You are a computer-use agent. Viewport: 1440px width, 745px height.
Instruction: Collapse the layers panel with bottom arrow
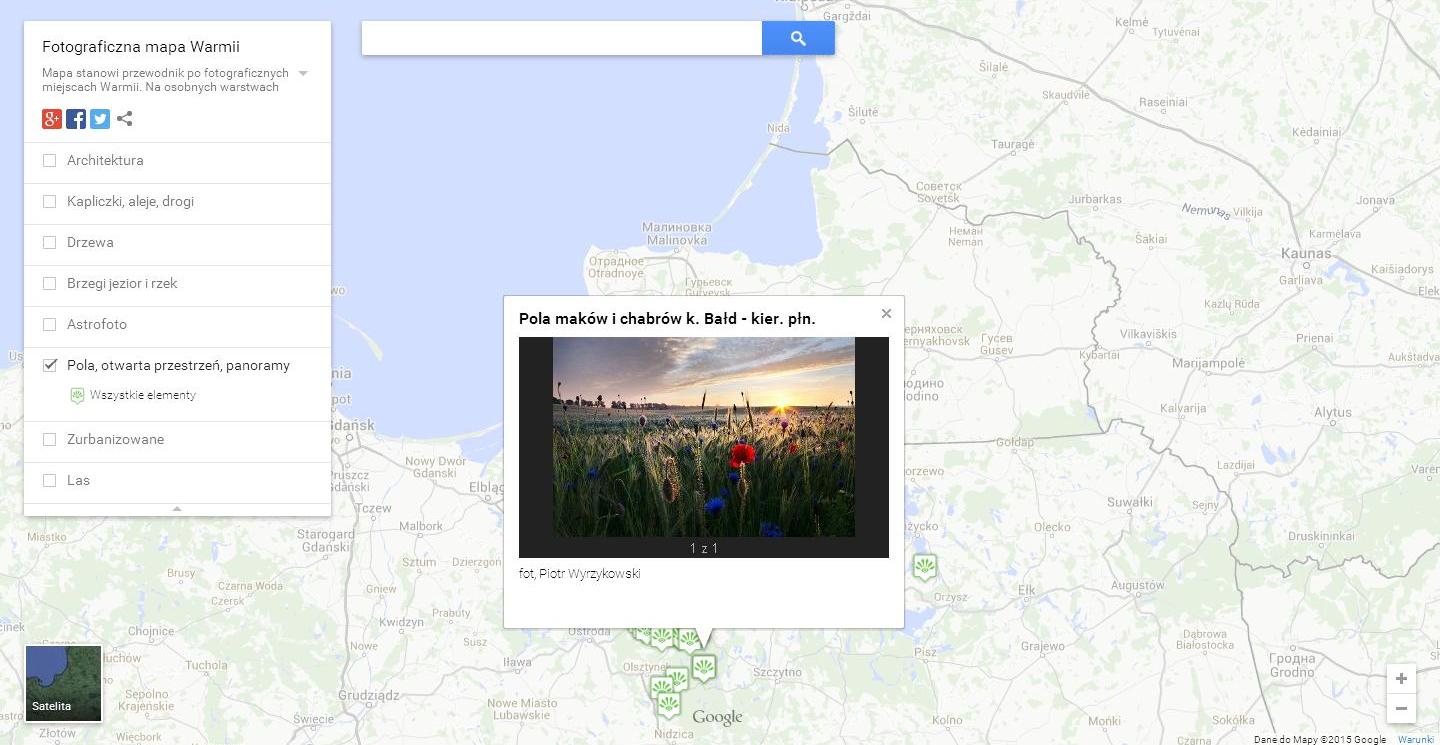click(177, 509)
